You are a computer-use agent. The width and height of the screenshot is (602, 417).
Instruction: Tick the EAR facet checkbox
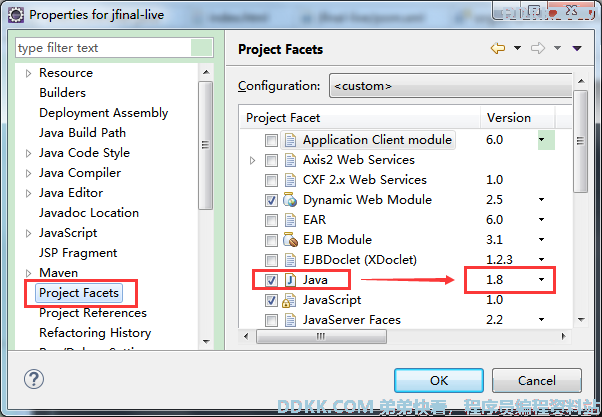[271, 220]
